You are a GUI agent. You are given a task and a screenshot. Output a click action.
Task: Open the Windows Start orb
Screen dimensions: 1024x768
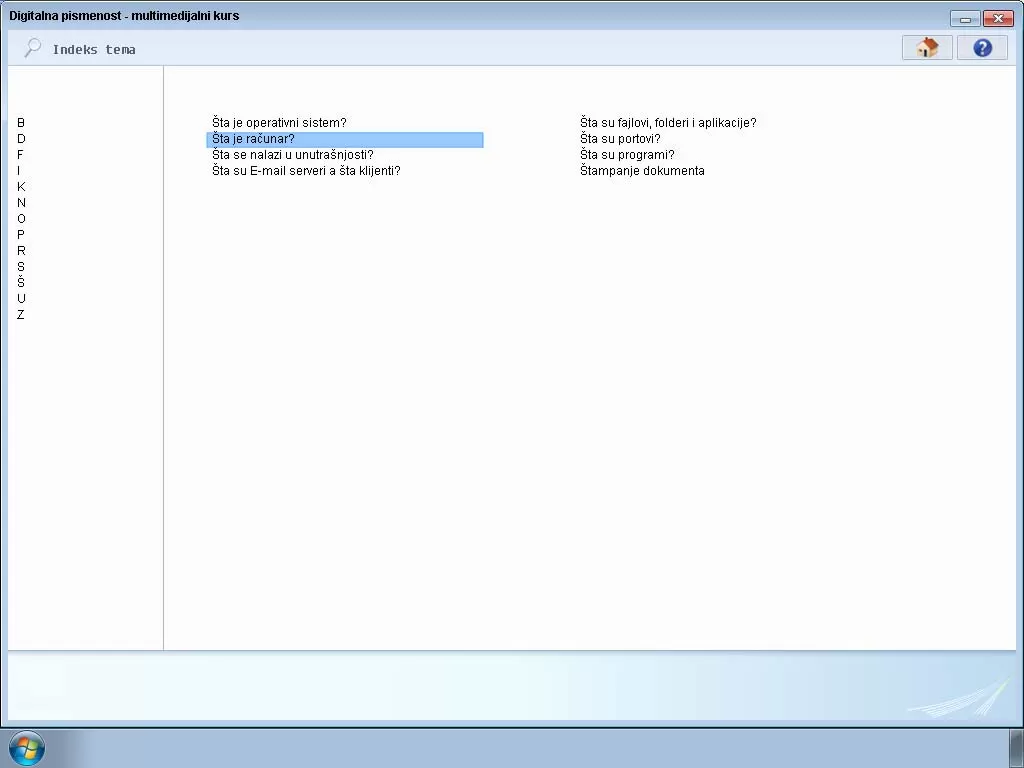(27, 748)
